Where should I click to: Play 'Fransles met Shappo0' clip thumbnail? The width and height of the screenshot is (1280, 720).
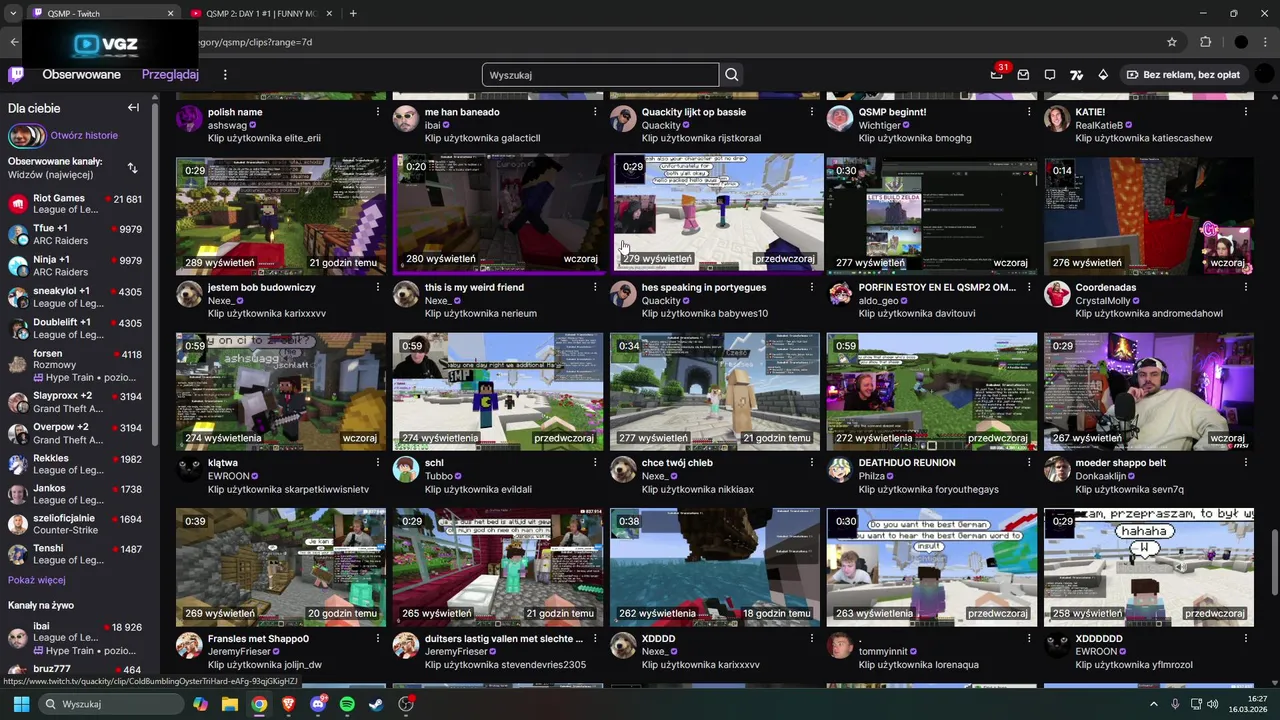pyautogui.click(x=281, y=567)
